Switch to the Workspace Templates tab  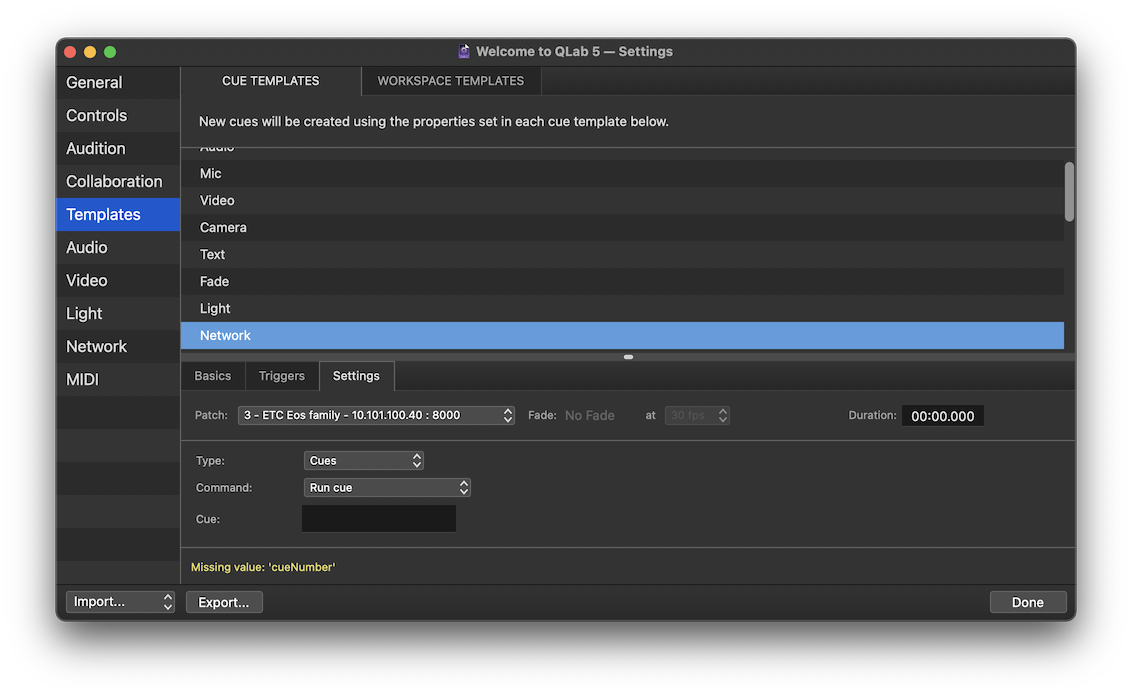coord(450,81)
